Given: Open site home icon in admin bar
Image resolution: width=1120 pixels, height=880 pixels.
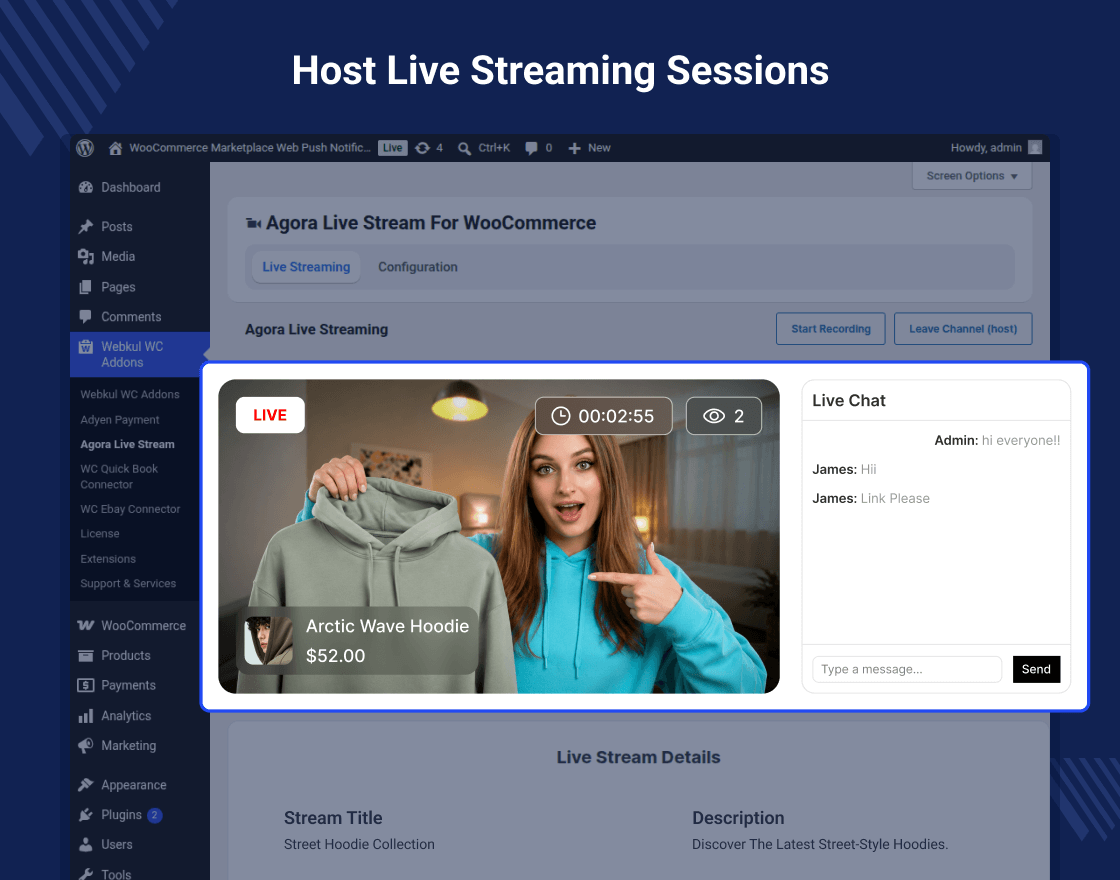Looking at the screenshot, I should [115, 148].
